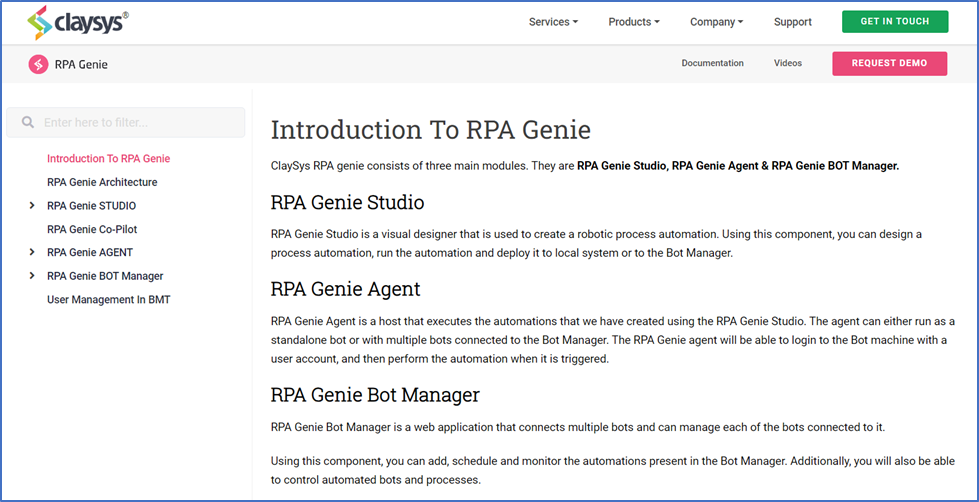Select Introduction To RPA Genie in sidebar
The width and height of the screenshot is (979, 502).
click(x=108, y=158)
